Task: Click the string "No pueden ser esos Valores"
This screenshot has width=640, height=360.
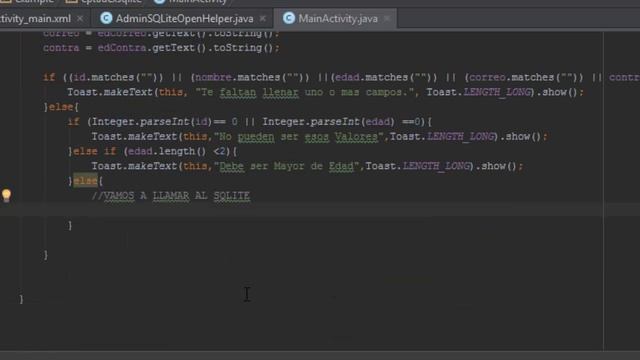Action: tap(298, 137)
